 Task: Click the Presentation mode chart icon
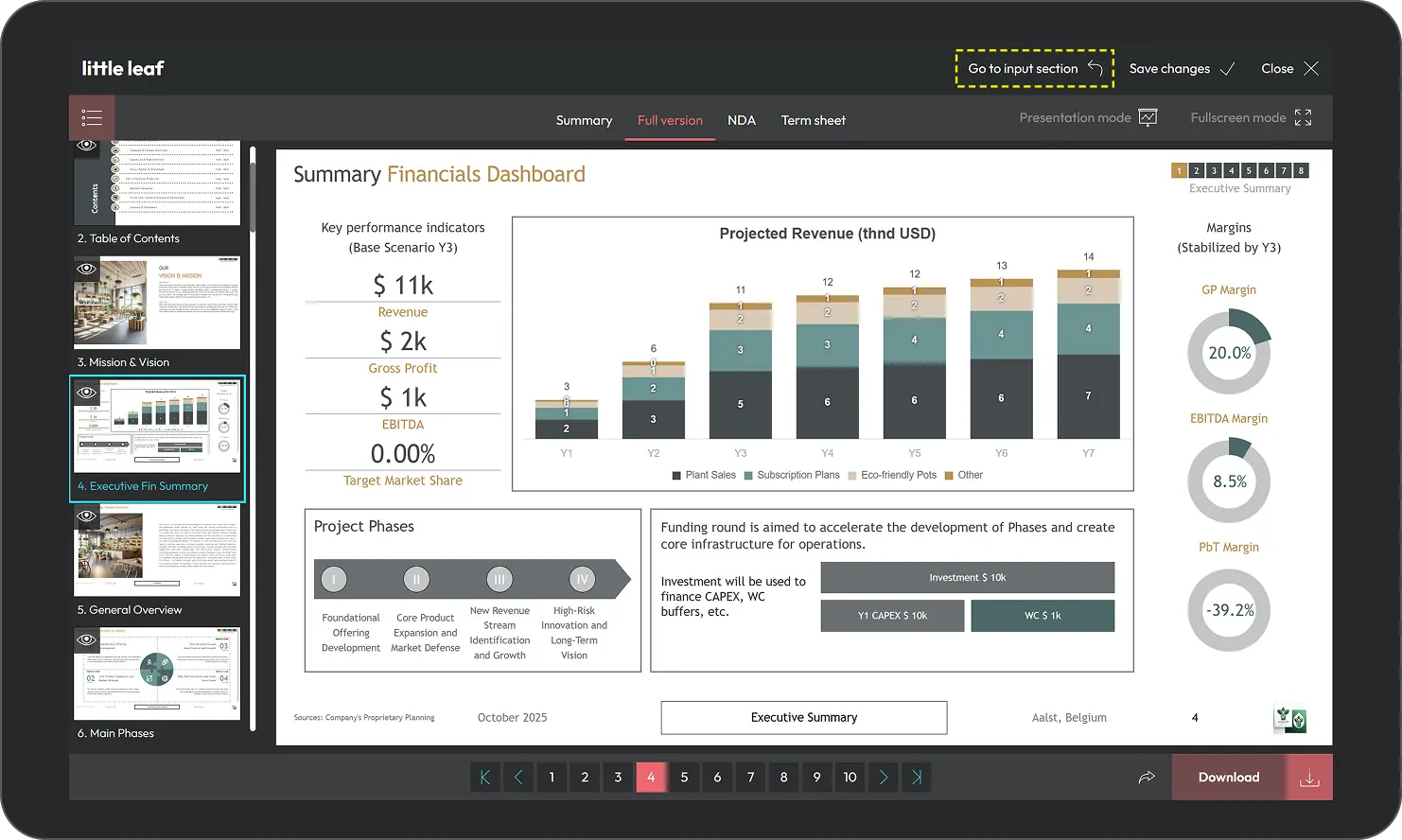[x=1148, y=118]
